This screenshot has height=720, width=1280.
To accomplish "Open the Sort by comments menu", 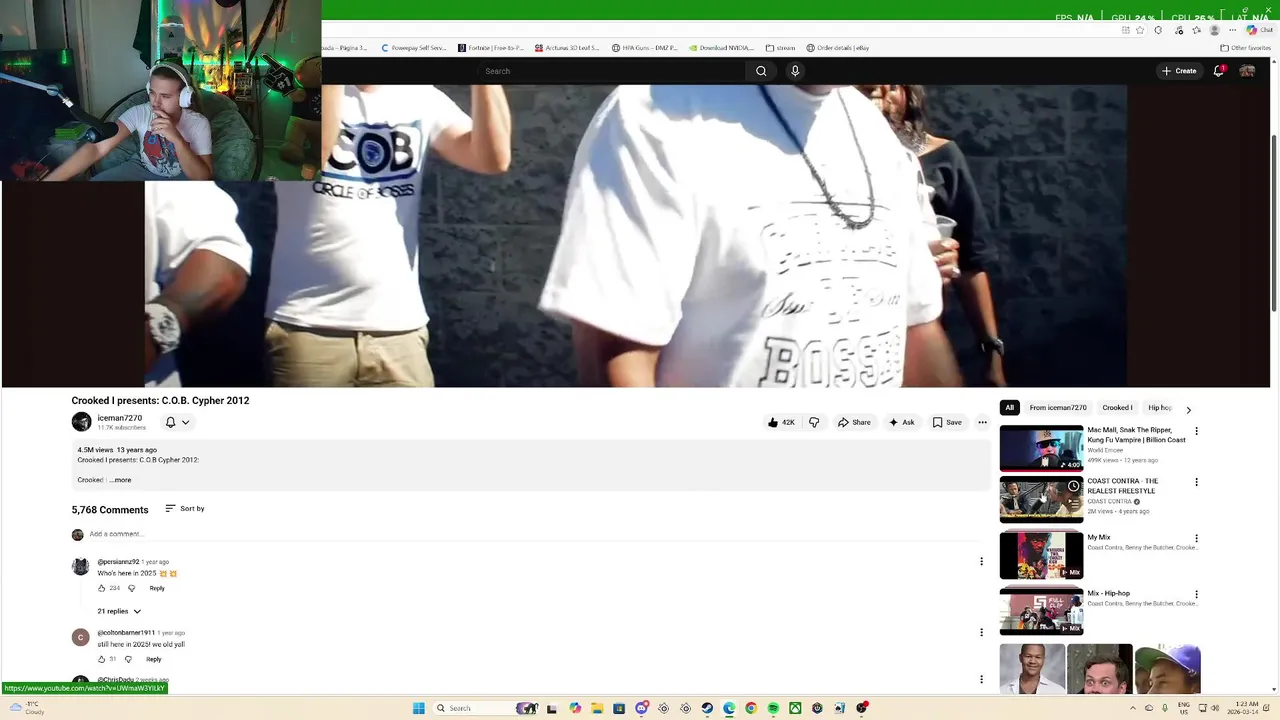I will [185, 509].
